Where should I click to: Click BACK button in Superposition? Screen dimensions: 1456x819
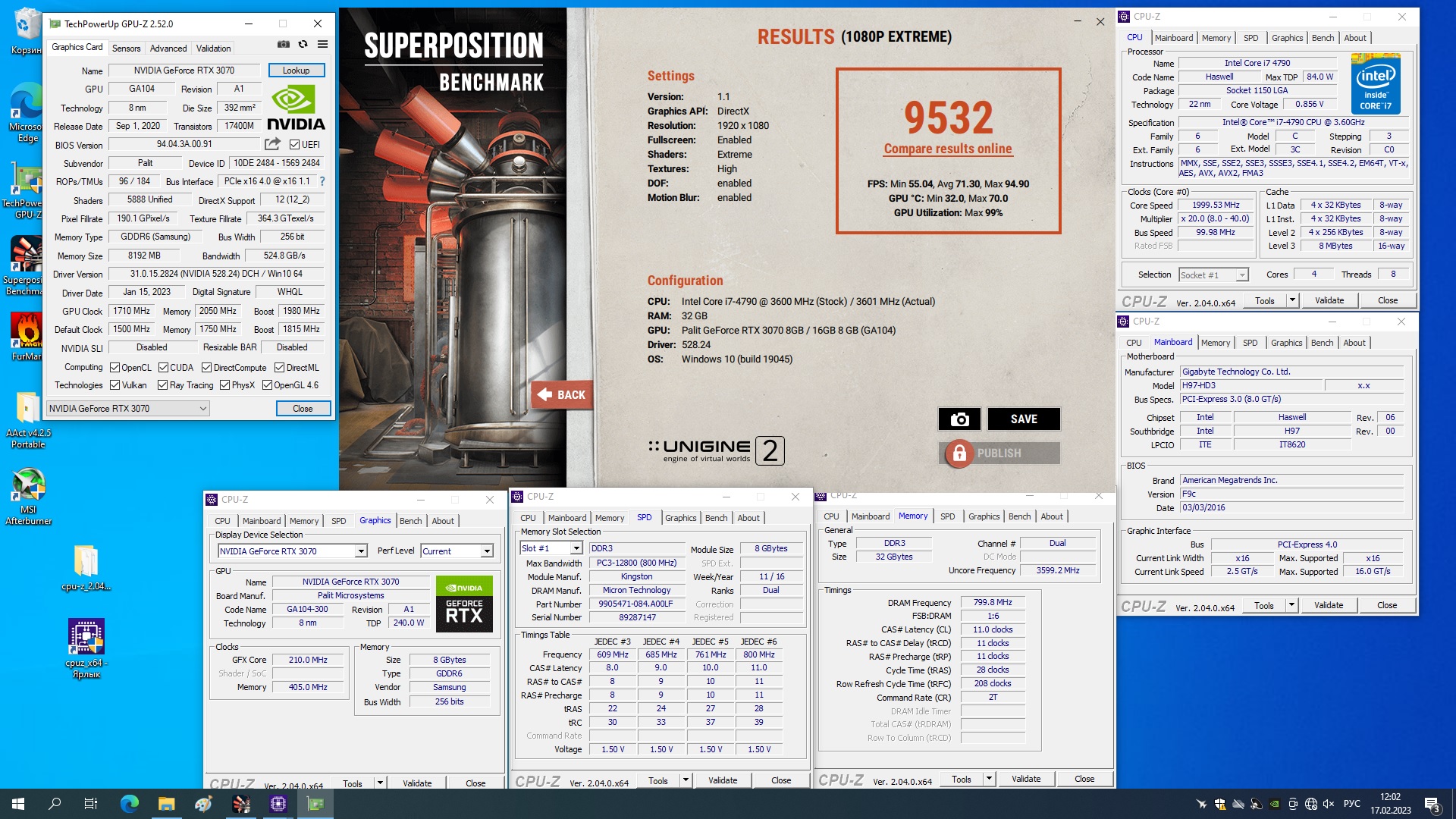coord(561,394)
